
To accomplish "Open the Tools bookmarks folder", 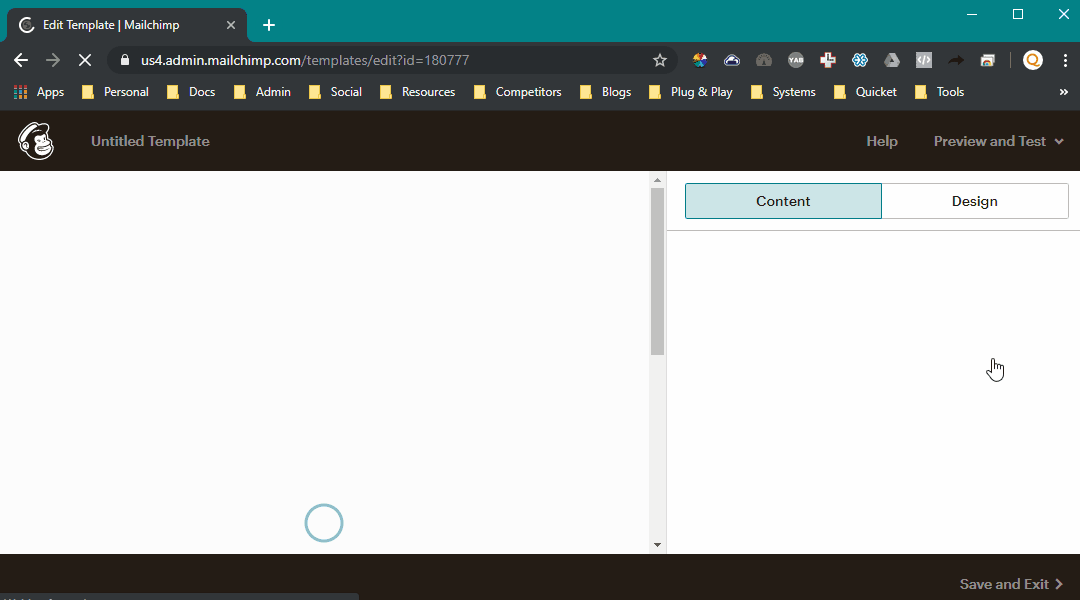I will tap(939, 92).
